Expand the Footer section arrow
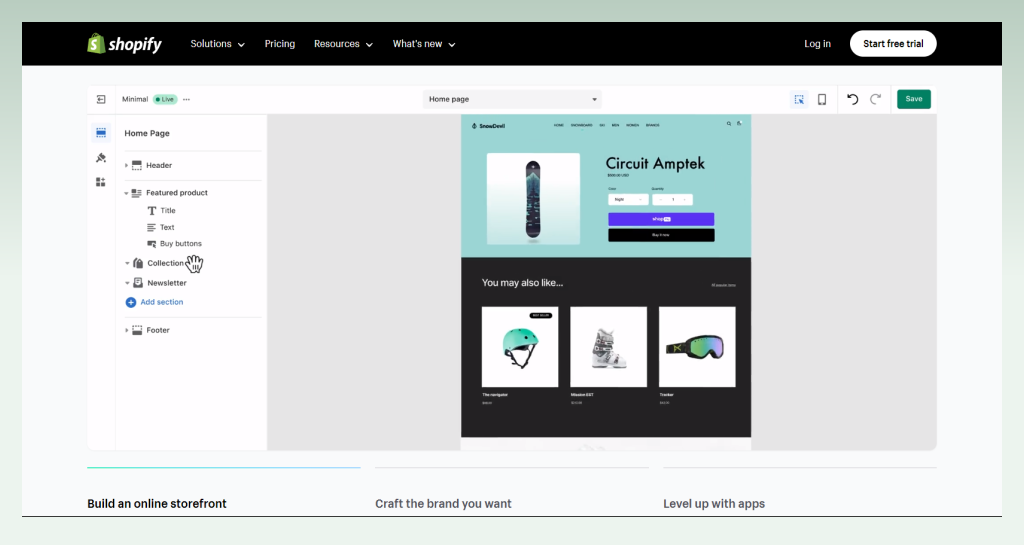Viewport: 1024px width, 545px height. point(126,330)
